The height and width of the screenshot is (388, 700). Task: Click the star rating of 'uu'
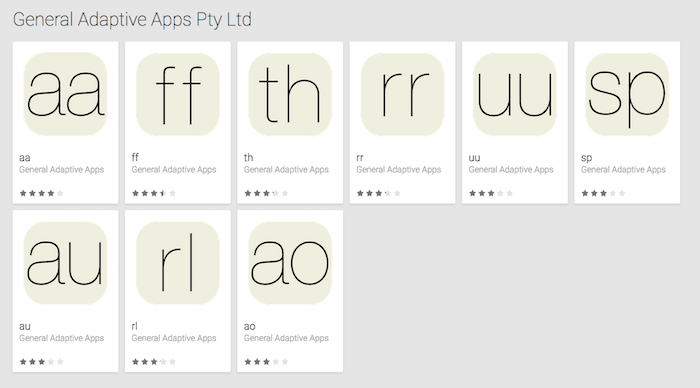pyautogui.click(x=491, y=193)
